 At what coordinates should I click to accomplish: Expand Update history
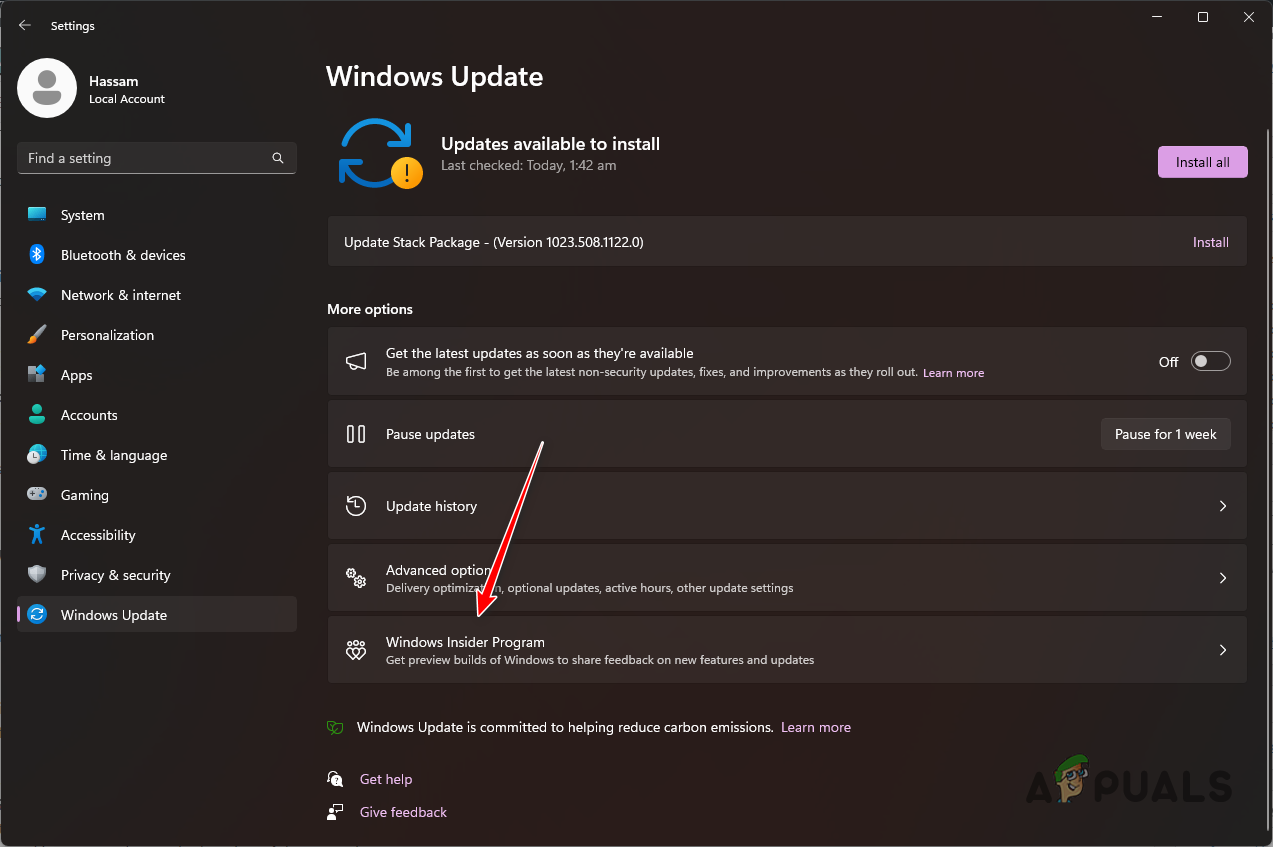pyautogui.click(x=786, y=506)
